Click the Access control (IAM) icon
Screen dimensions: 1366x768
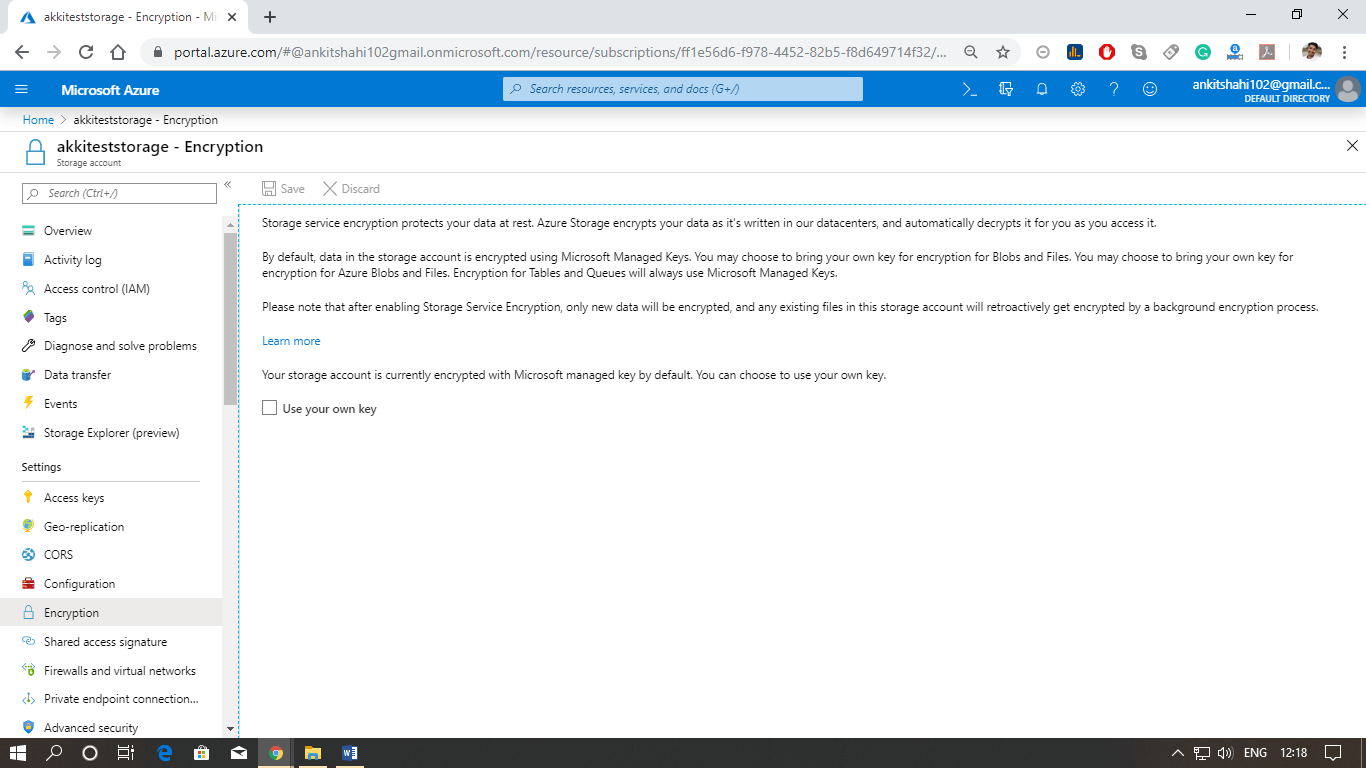pos(29,289)
